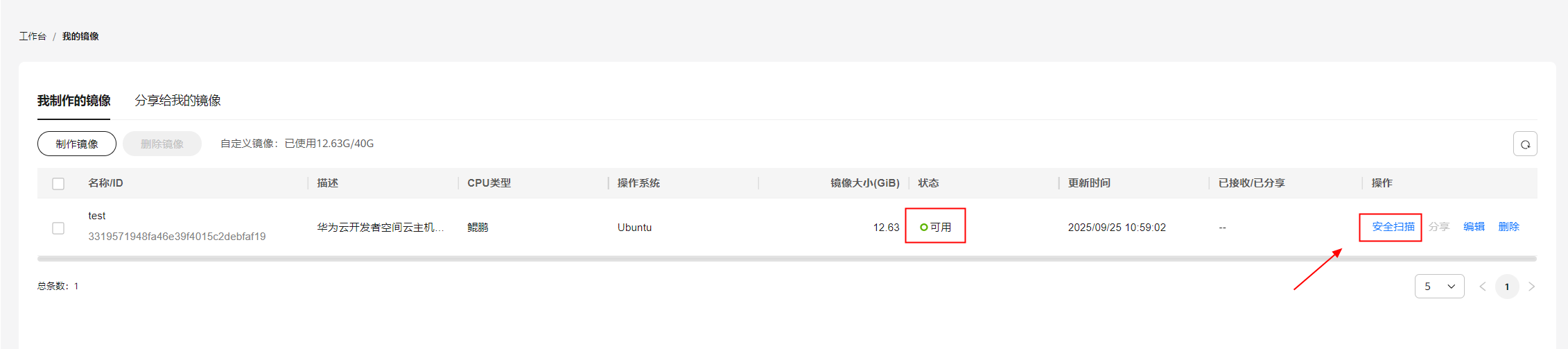Go to the next page arrow
This screenshot has height=349, width=1568.
point(1531,287)
